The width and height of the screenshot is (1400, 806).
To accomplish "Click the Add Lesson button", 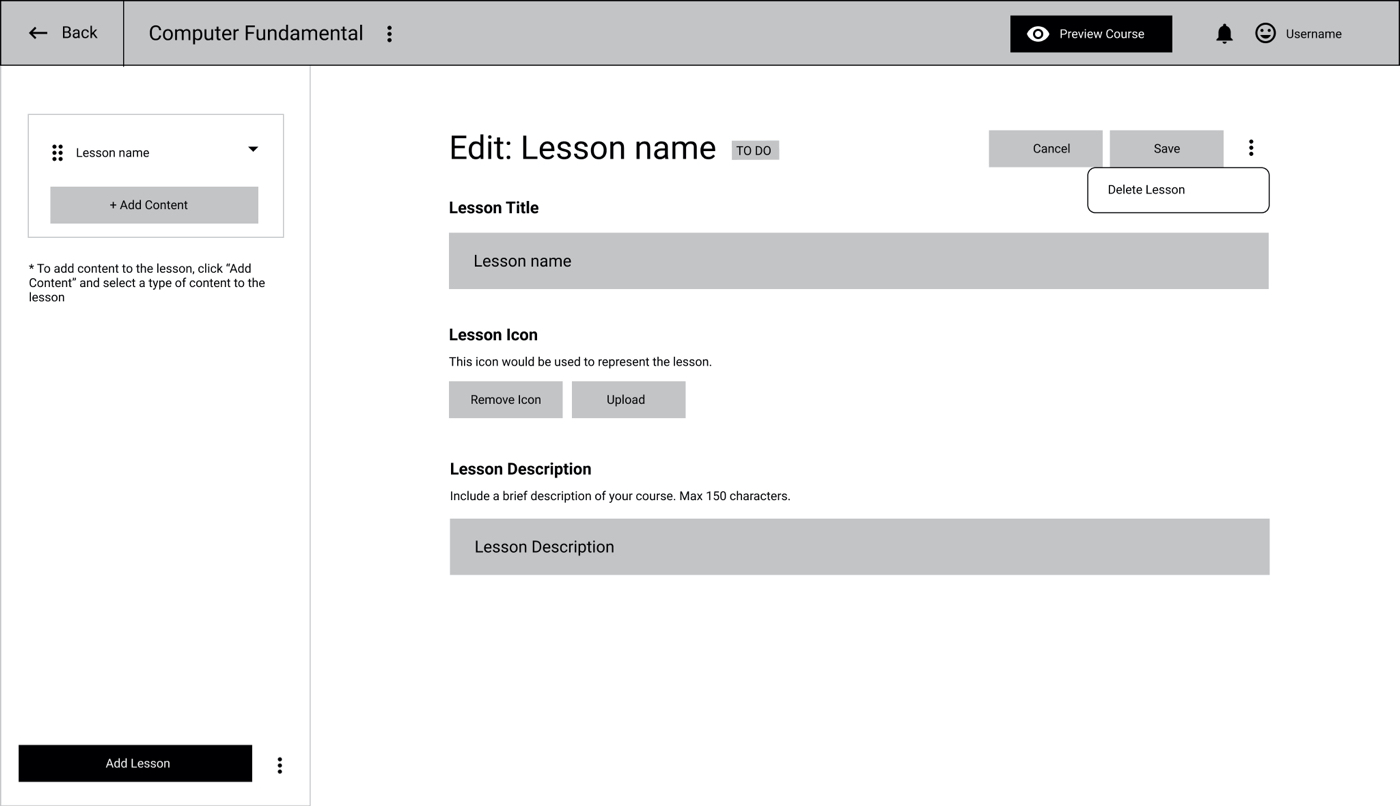I will [x=135, y=763].
